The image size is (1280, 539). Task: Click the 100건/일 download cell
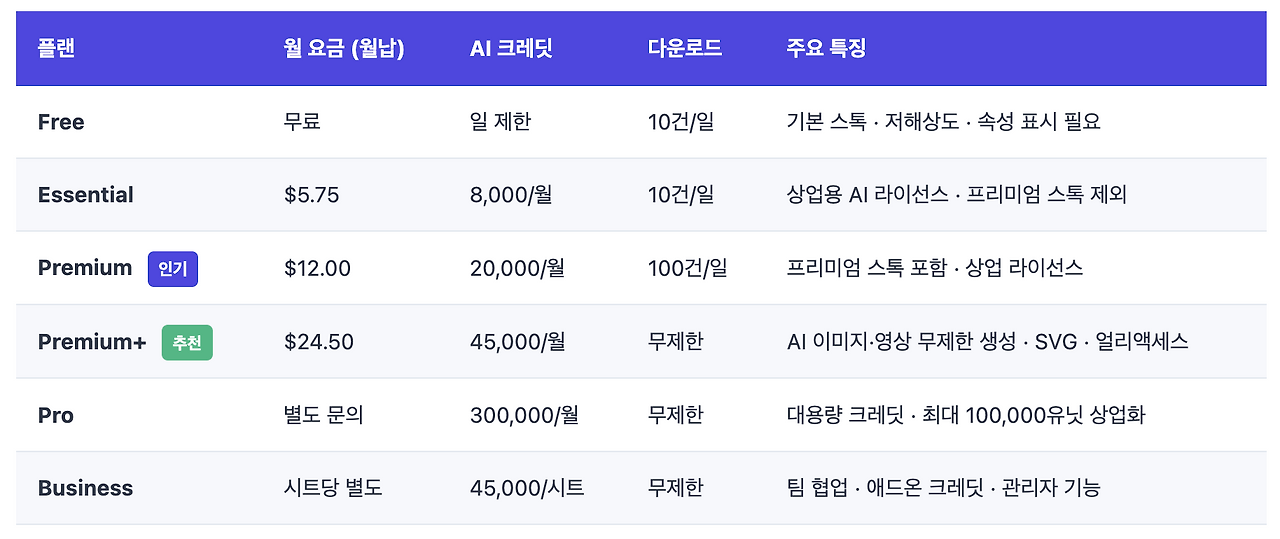tap(688, 268)
